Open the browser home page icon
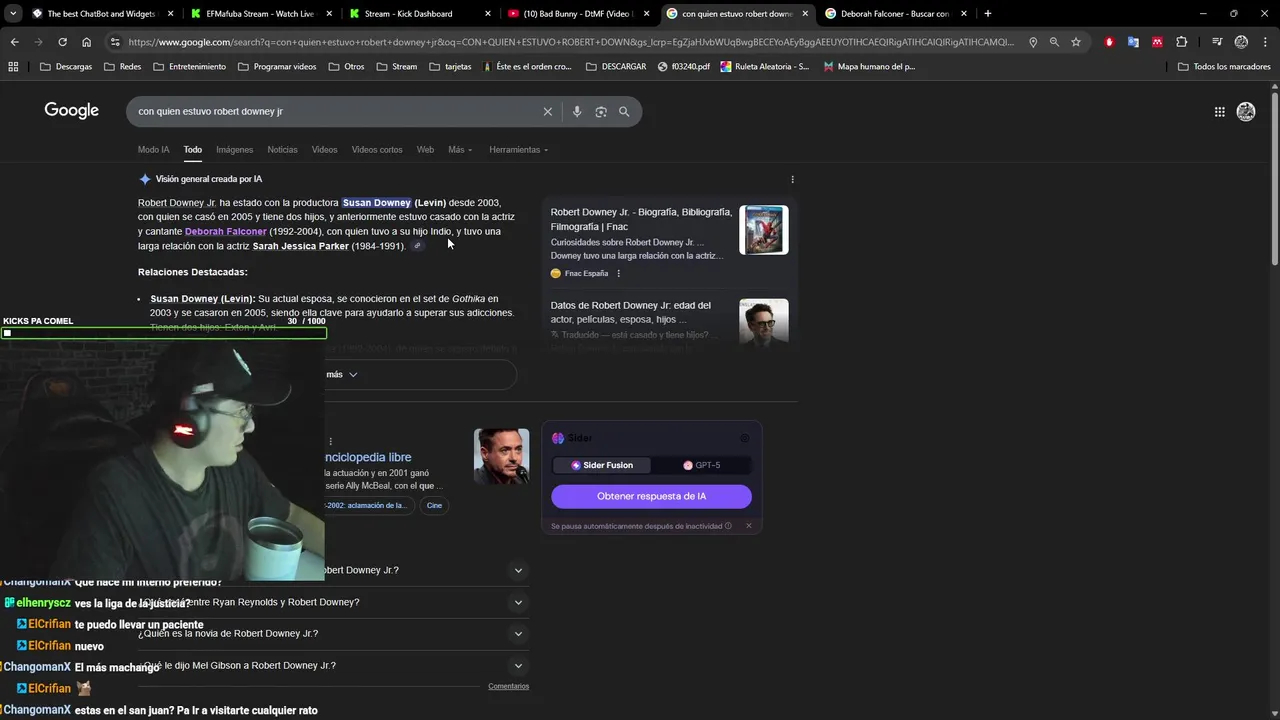Screen dimensions: 1280x720 pyautogui.click(x=87, y=42)
